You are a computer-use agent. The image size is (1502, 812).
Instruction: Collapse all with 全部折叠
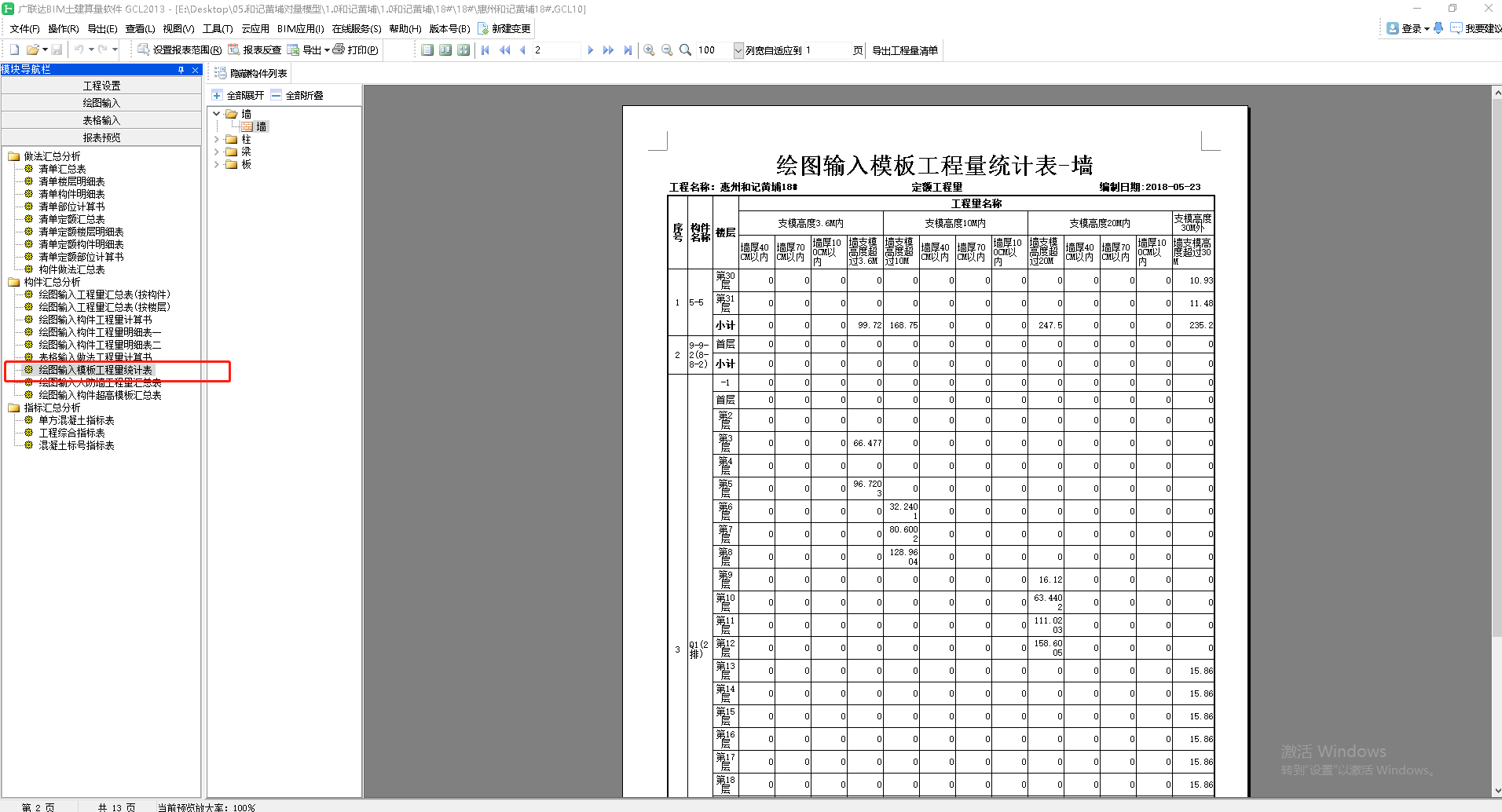click(x=297, y=95)
